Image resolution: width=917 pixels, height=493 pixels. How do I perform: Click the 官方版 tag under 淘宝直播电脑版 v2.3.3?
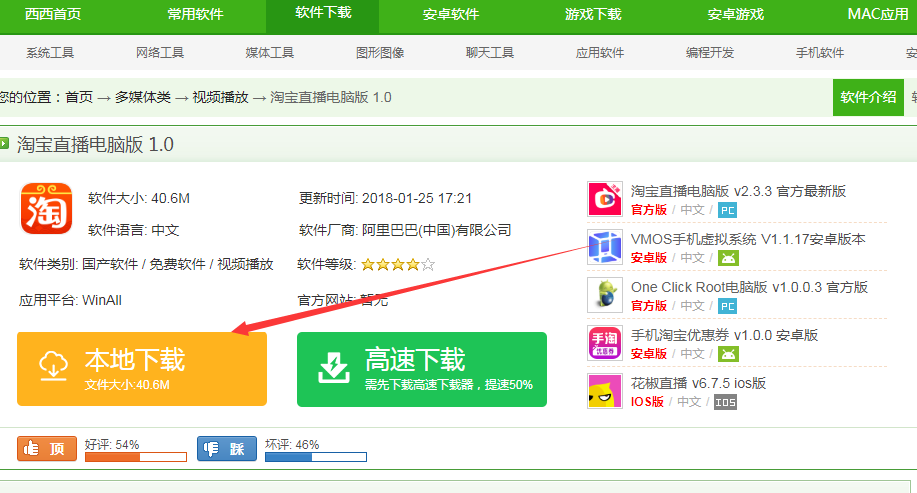[649, 210]
